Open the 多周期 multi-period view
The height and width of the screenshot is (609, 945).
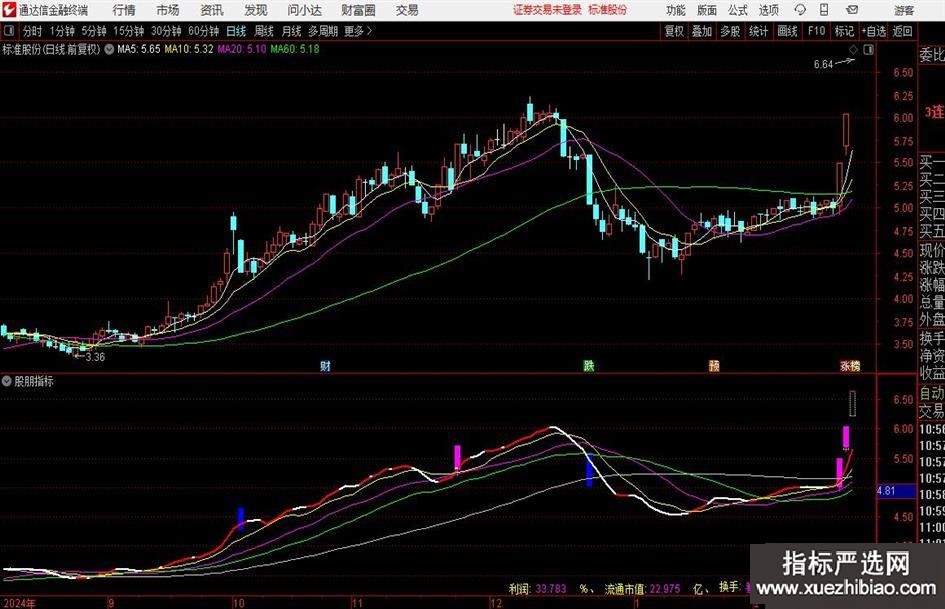pos(323,31)
